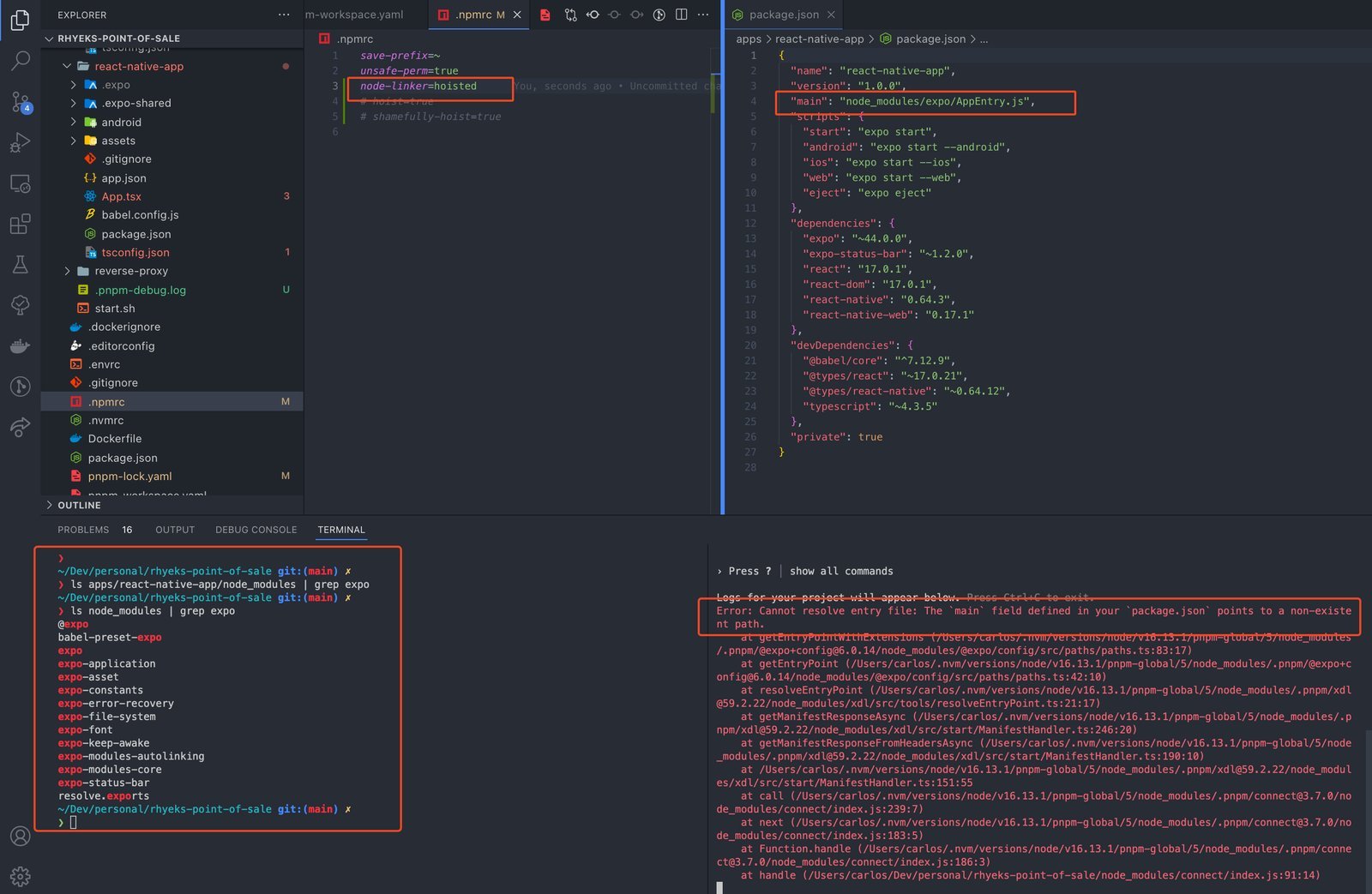
Task: Open the Live Share arrow icon
Action: pos(20,427)
